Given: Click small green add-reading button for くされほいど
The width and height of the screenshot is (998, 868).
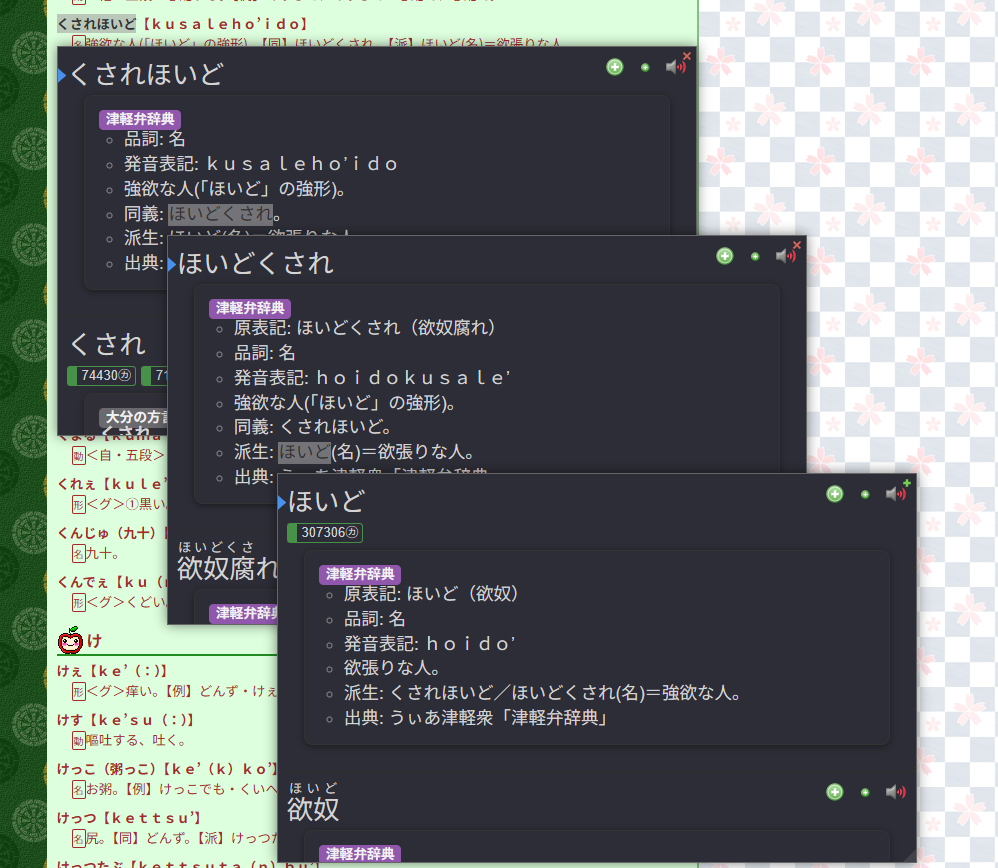Looking at the screenshot, I should click(x=645, y=67).
